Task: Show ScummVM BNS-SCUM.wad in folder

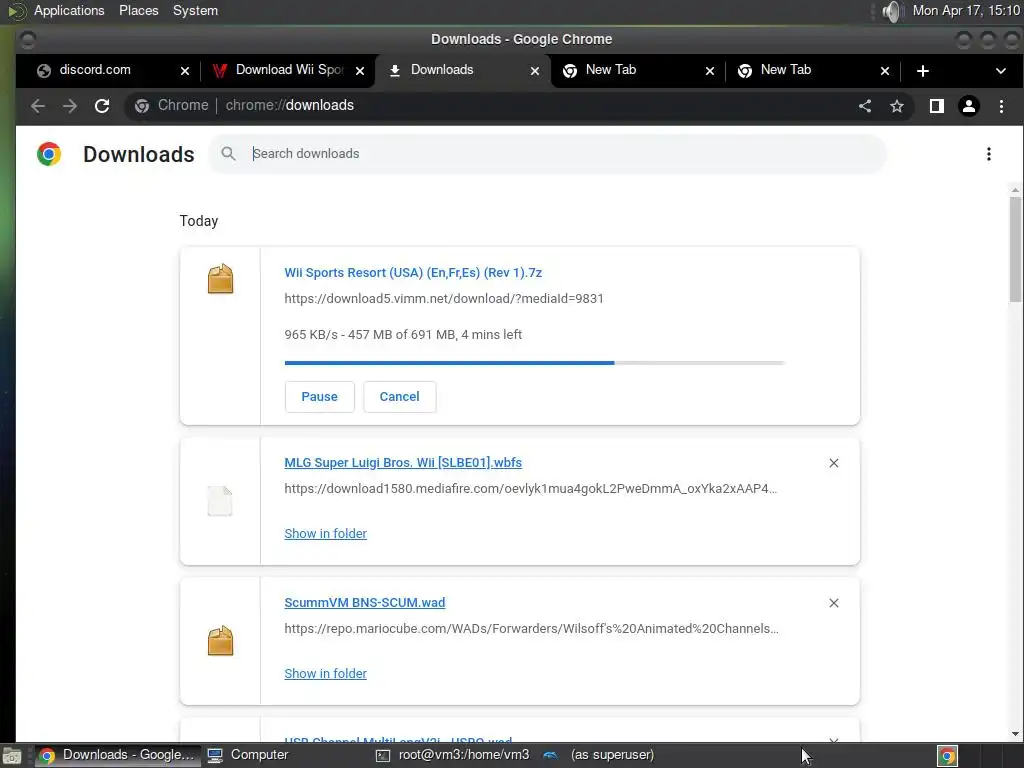Action: pyautogui.click(x=325, y=673)
